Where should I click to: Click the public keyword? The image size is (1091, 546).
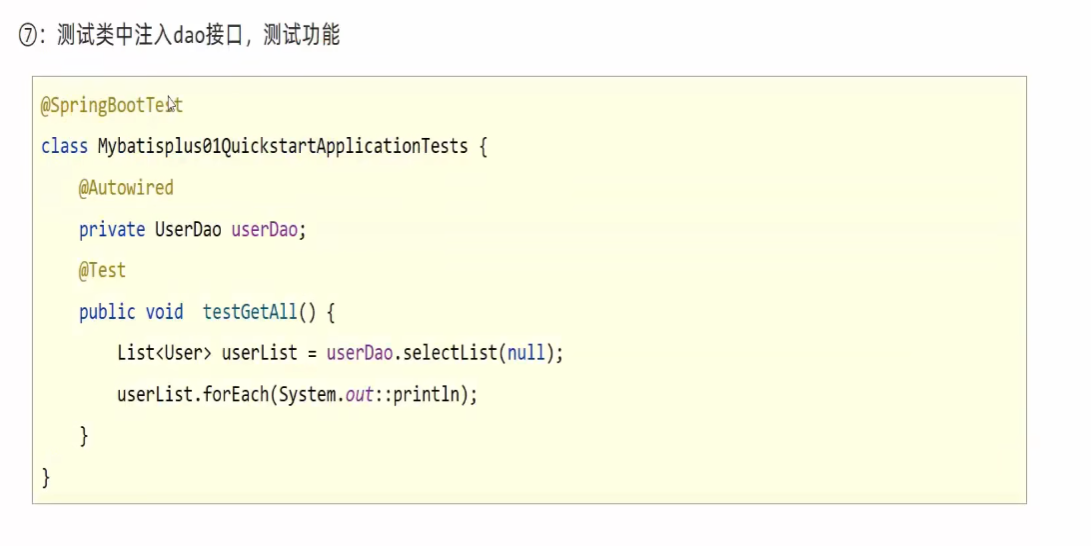pyautogui.click(x=107, y=312)
